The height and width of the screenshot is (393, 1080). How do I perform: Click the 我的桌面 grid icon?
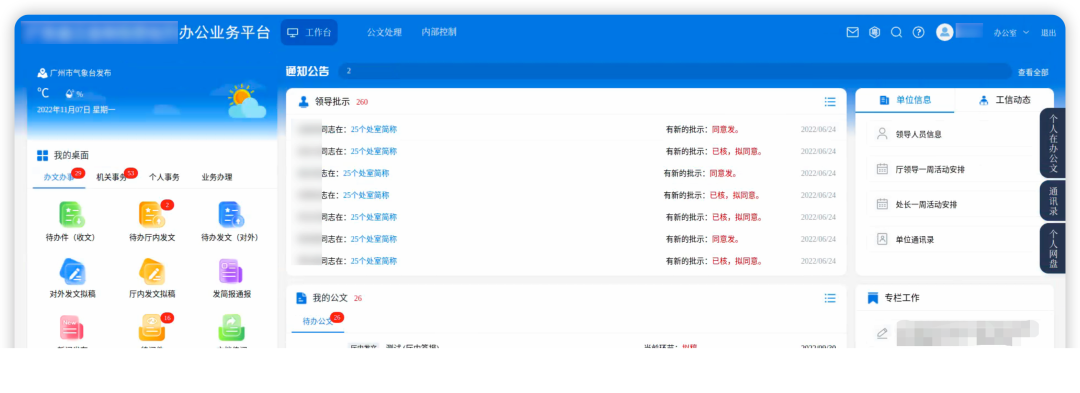coord(43,156)
